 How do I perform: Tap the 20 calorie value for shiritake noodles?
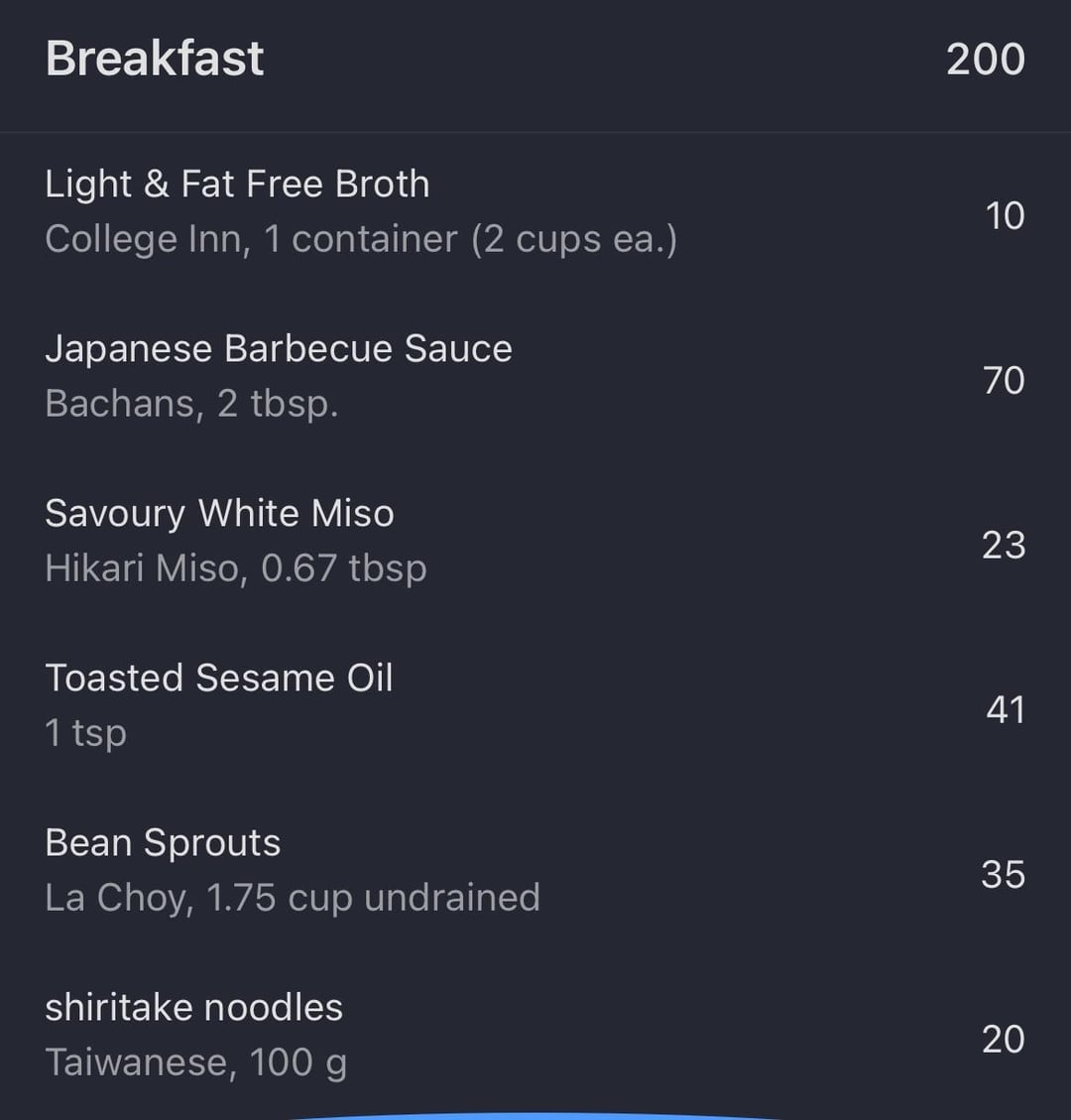tap(1004, 1040)
